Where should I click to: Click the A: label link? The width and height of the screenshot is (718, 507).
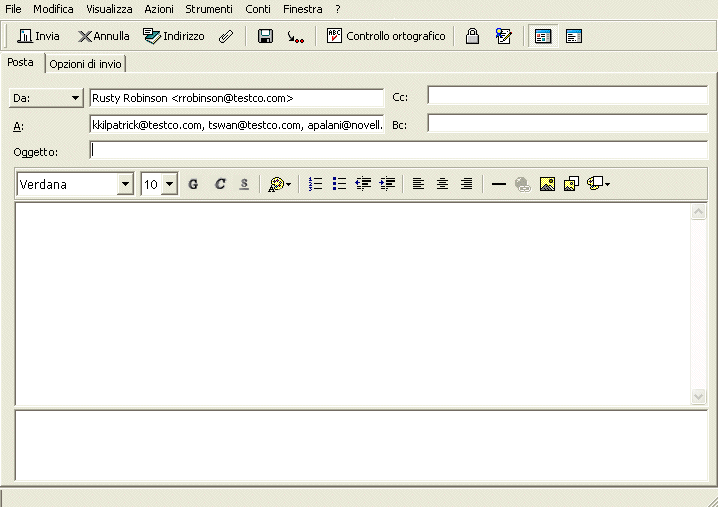pos(18,126)
